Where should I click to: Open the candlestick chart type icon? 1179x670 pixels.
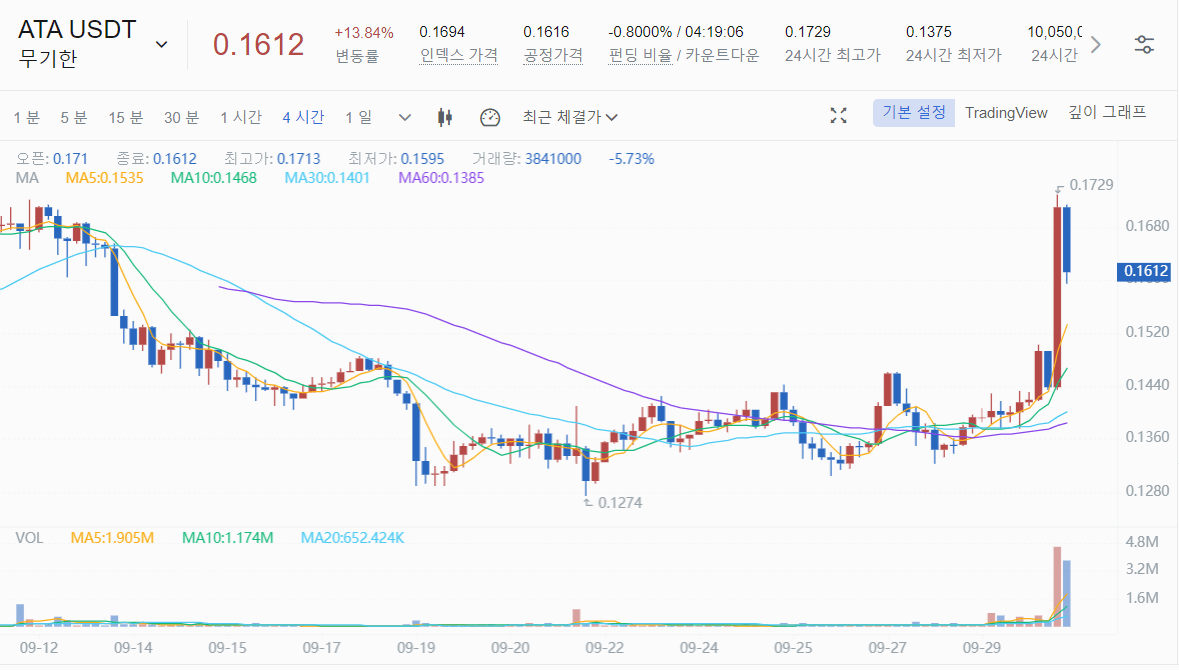[445, 117]
